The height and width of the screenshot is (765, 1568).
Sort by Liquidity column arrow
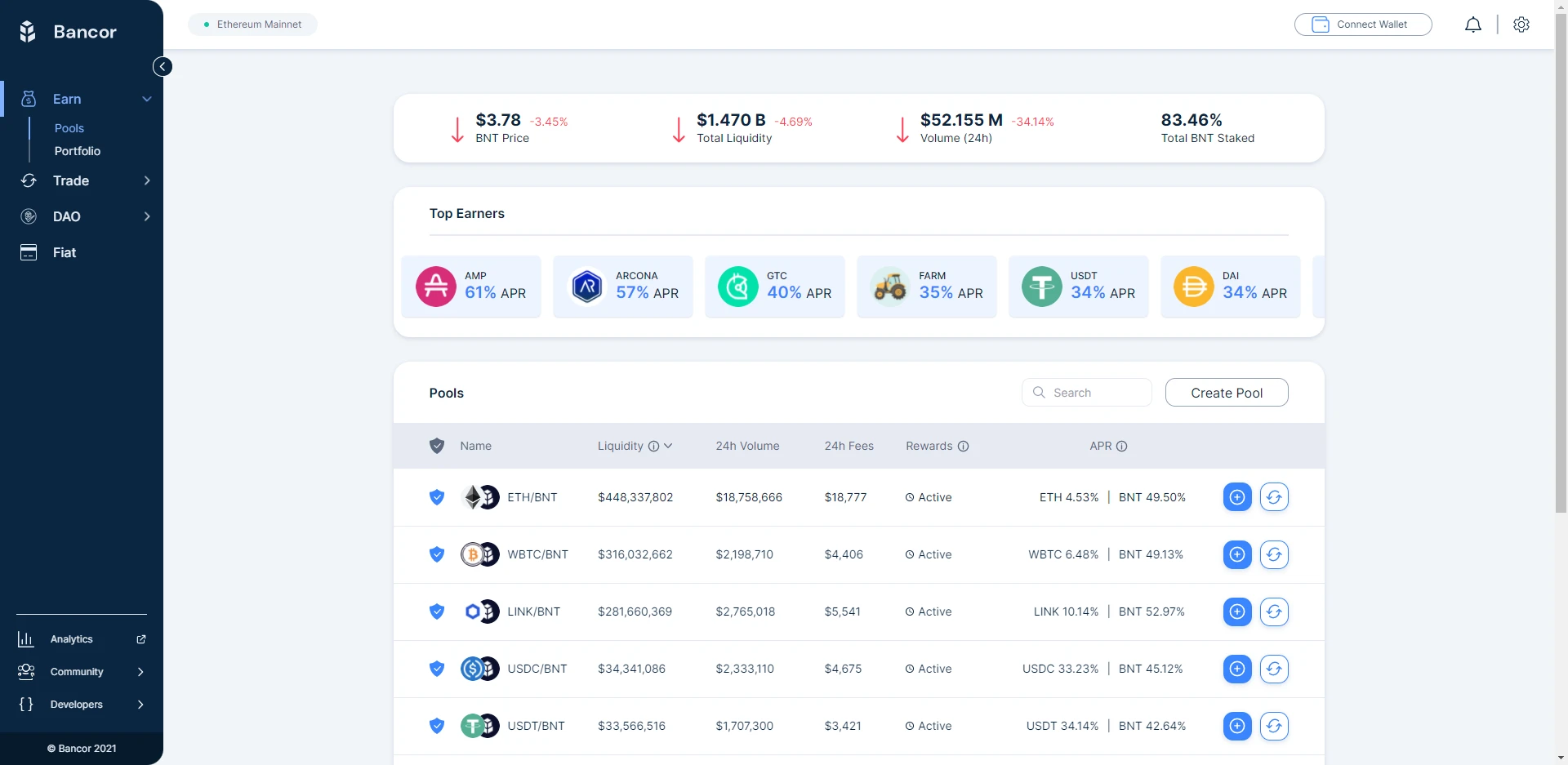point(668,446)
